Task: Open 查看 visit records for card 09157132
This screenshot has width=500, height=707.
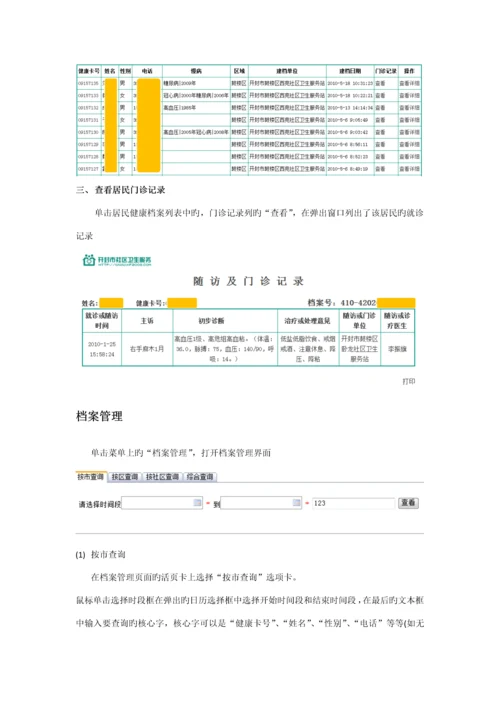Action: [x=381, y=108]
